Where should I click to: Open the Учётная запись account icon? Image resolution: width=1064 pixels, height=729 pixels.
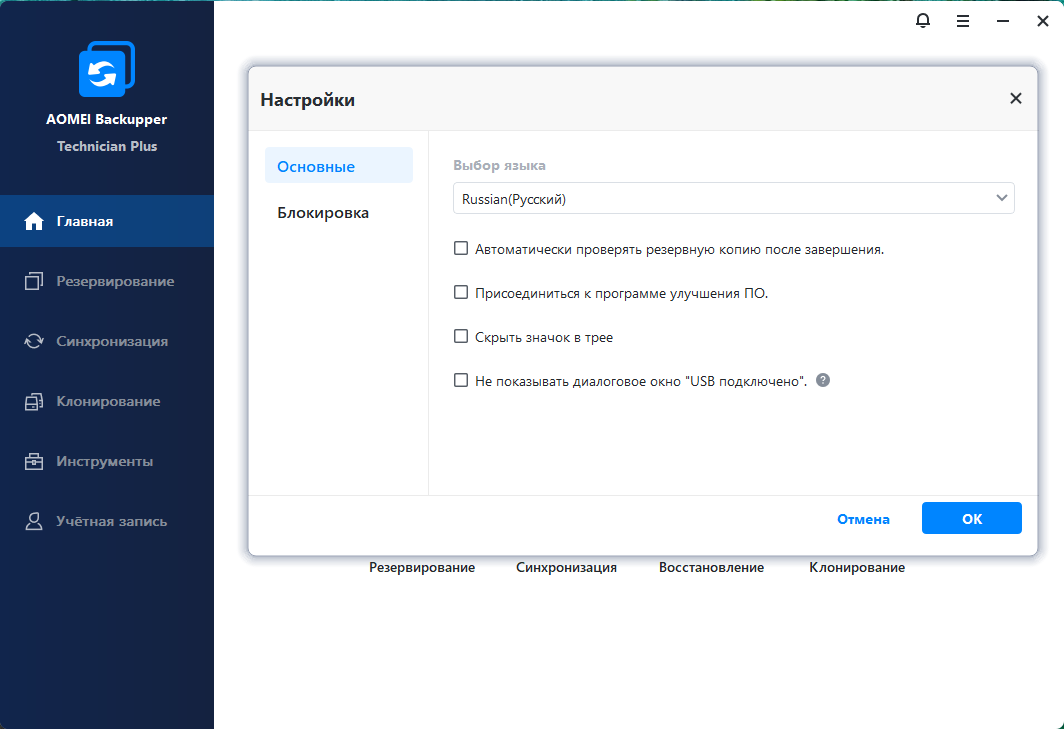pos(34,521)
